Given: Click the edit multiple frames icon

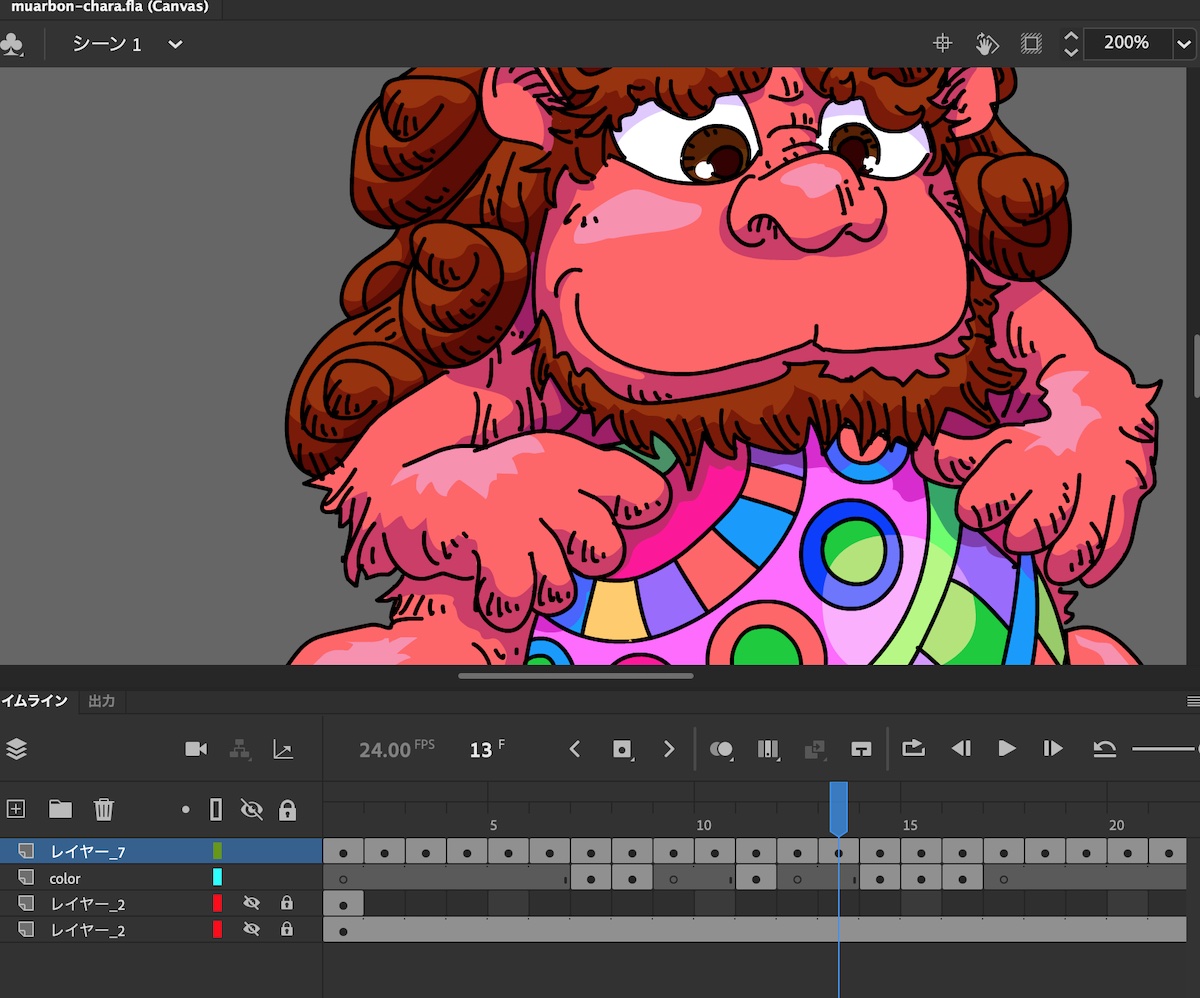Looking at the screenshot, I should coord(768,749).
